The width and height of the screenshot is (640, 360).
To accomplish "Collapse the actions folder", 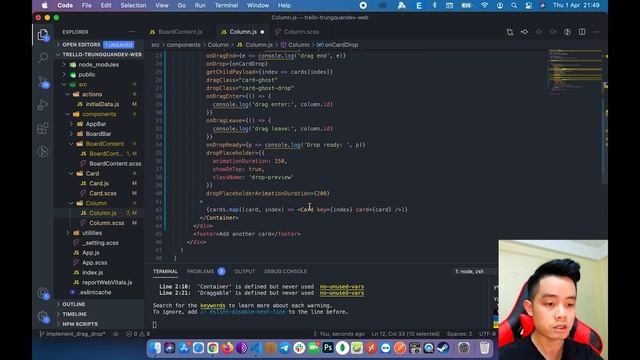I will point(92,94).
